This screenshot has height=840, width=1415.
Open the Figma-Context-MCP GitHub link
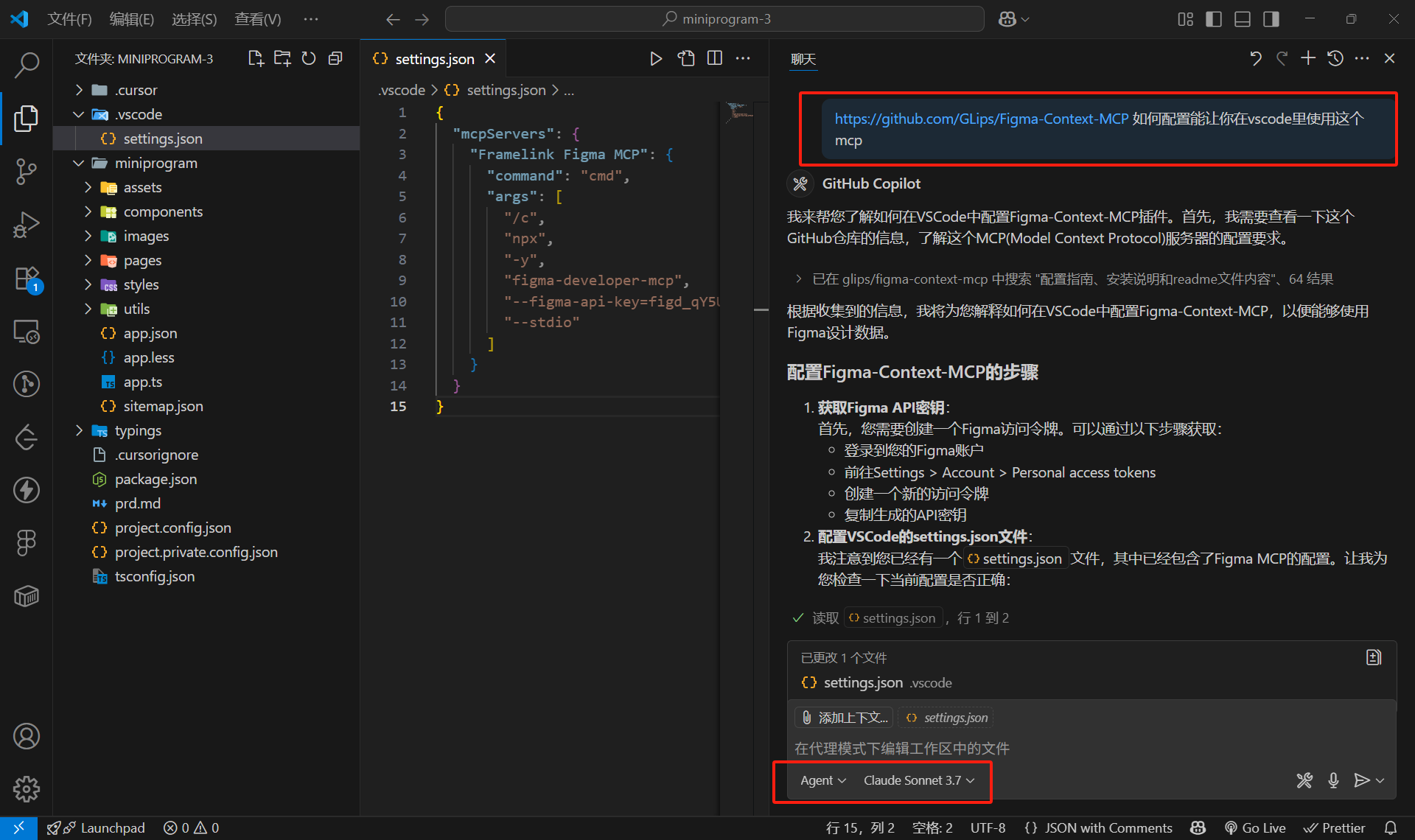point(981,119)
